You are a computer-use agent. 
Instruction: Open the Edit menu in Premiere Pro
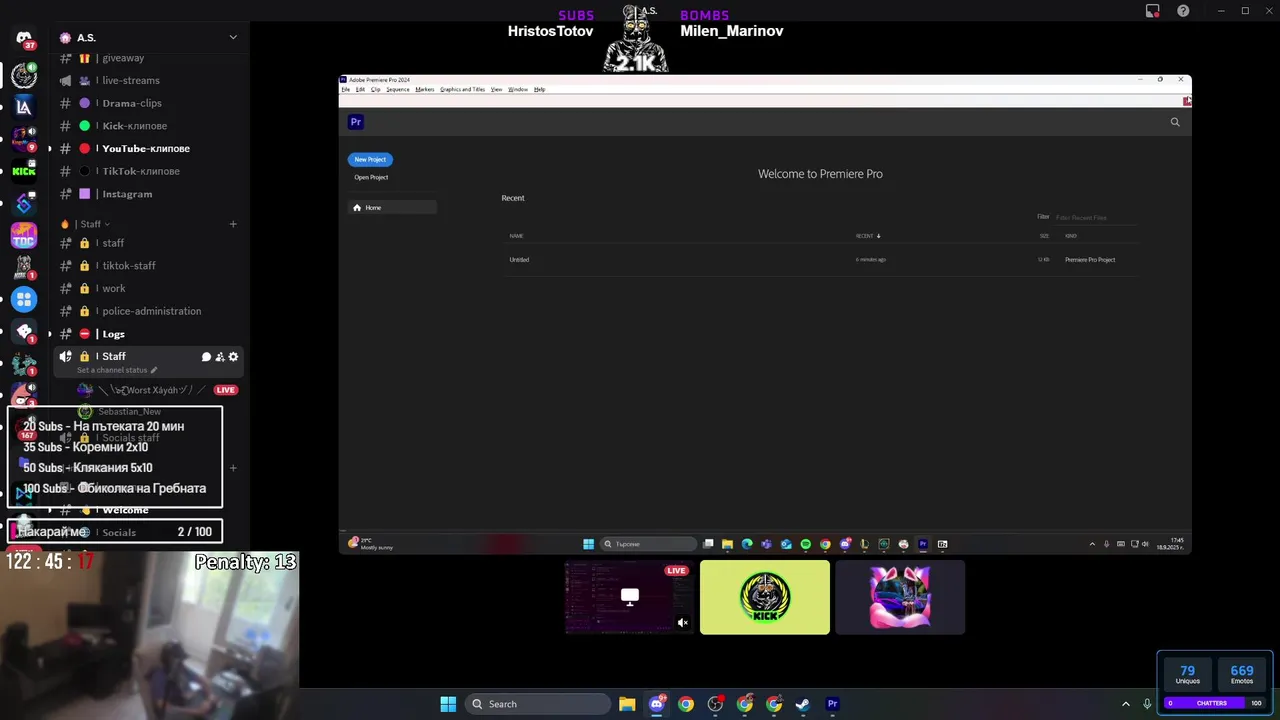(360, 89)
